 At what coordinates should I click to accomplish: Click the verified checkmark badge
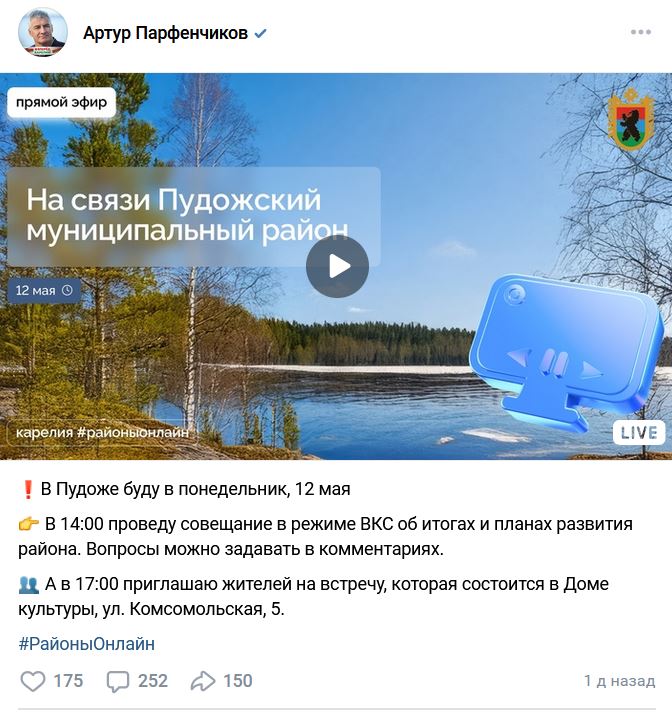tap(260, 33)
